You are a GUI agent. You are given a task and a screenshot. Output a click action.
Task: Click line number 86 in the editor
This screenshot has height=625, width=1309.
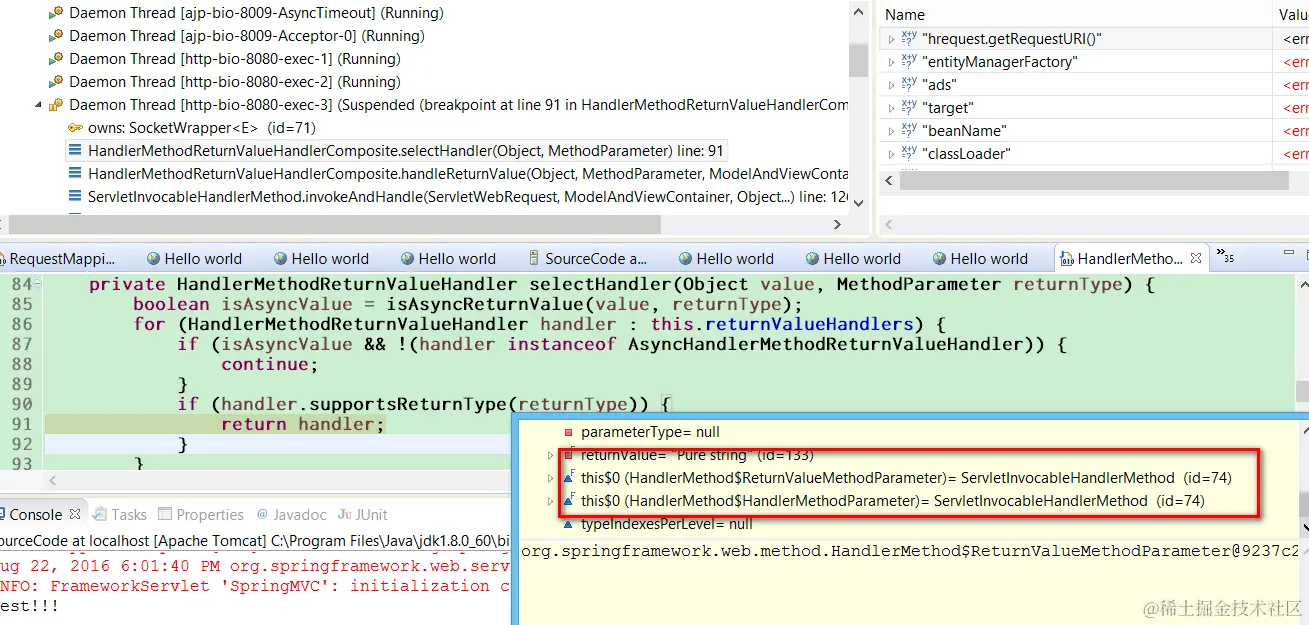(21, 324)
